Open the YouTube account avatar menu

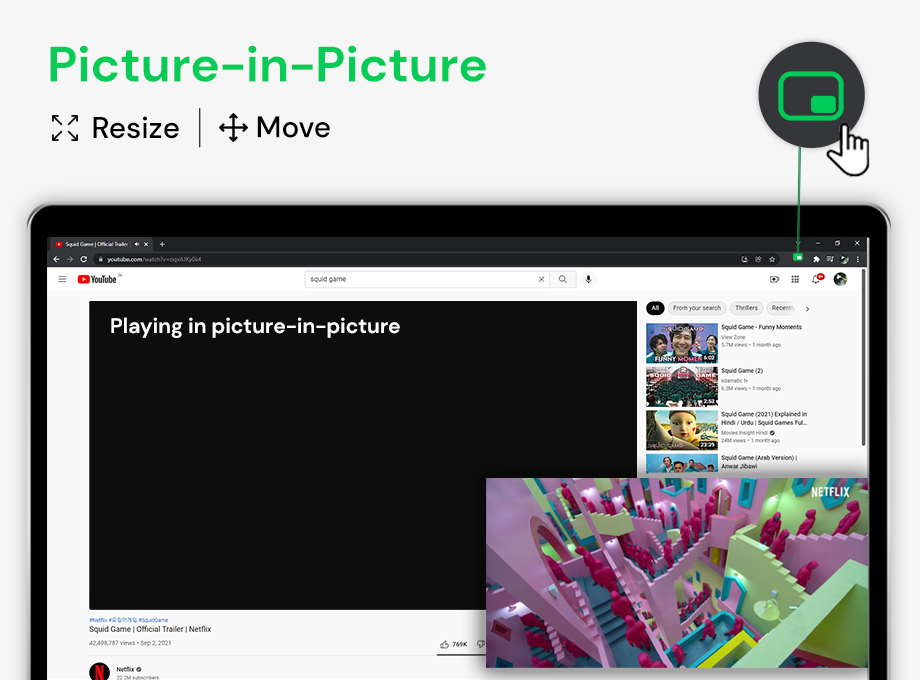tap(840, 279)
